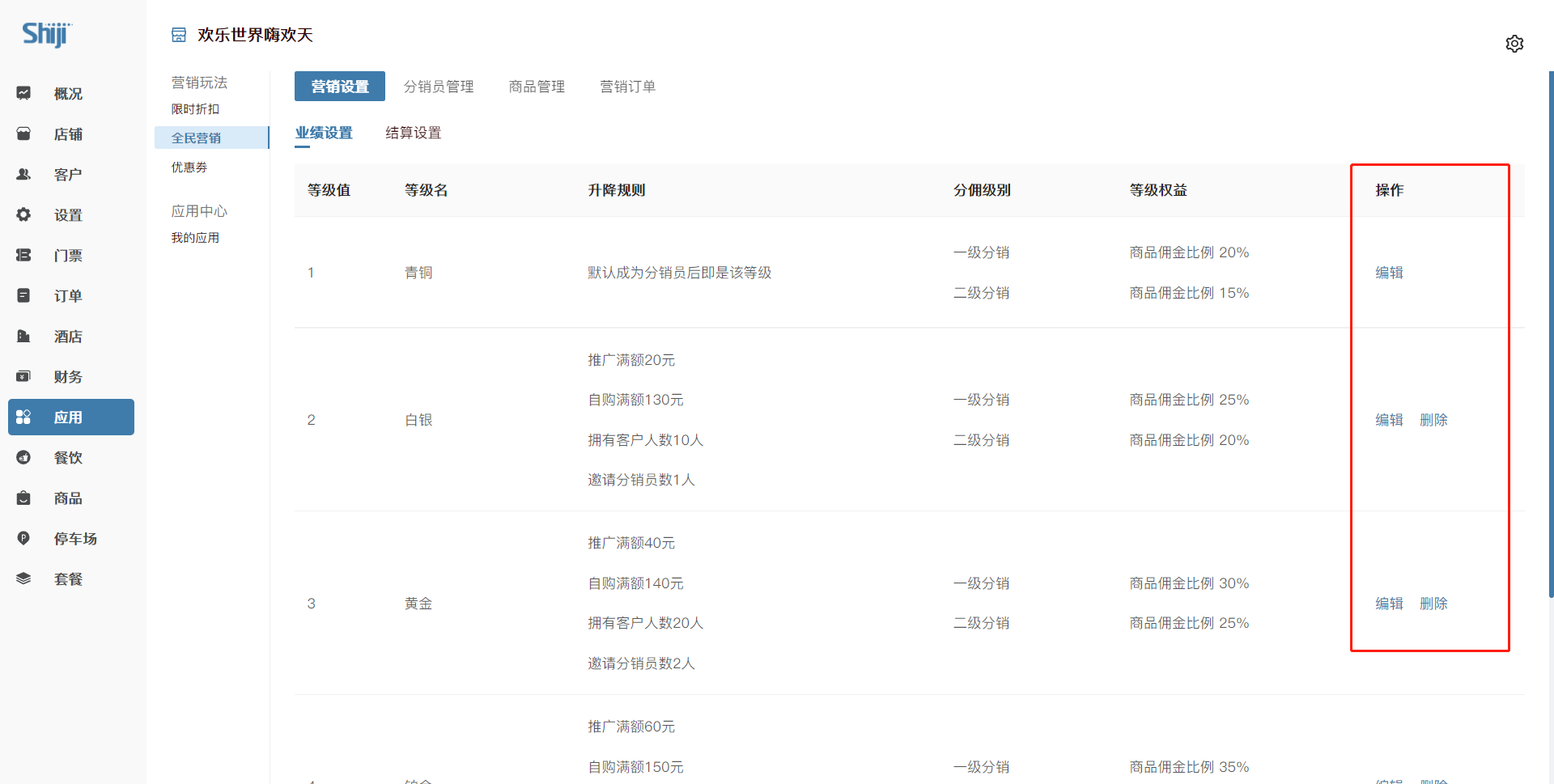This screenshot has width=1554, height=784.
Task: Click 删除 for the 白银 level
Action: pyautogui.click(x=1434, y=420)
